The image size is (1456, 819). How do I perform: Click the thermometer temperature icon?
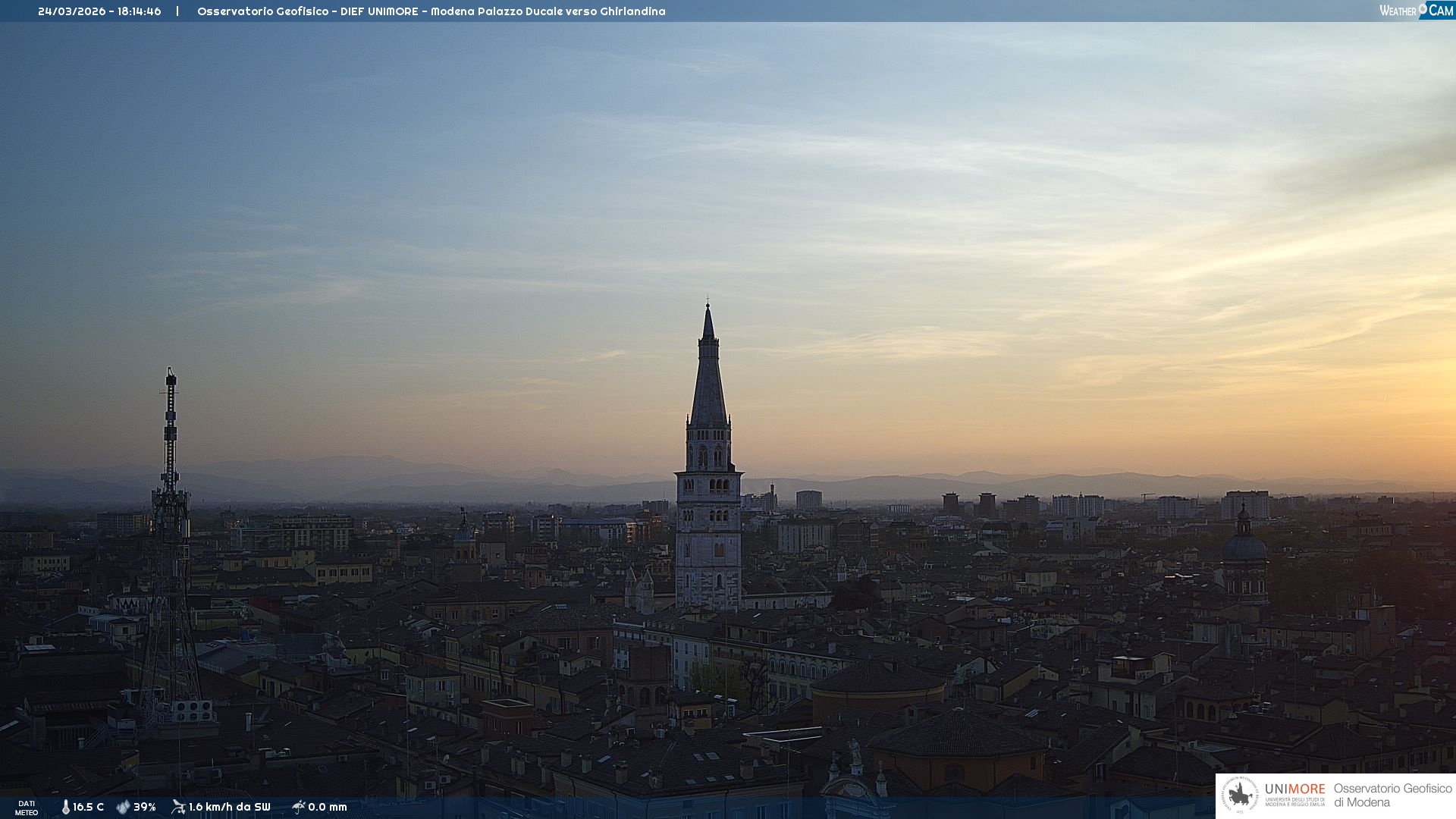[x=65, y=807]
